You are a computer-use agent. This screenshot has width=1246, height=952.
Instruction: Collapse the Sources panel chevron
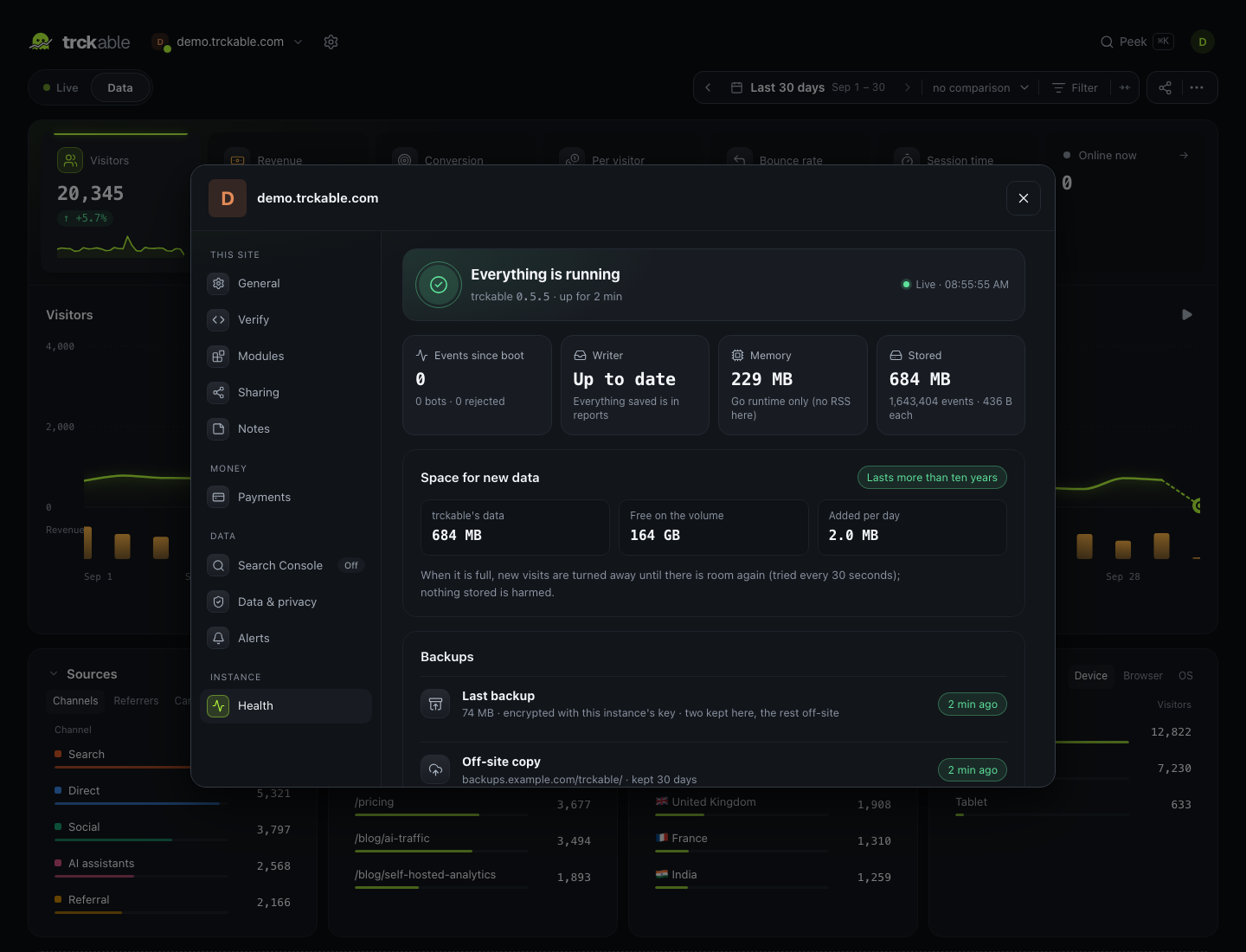(54, 674)
